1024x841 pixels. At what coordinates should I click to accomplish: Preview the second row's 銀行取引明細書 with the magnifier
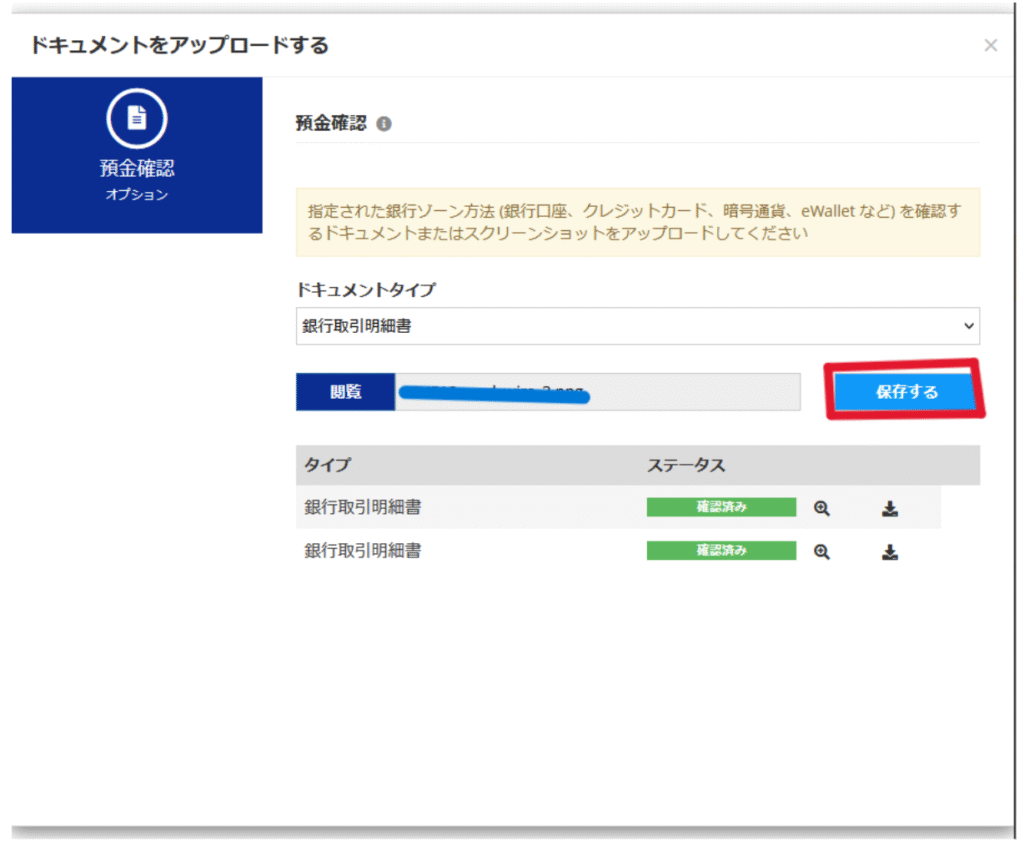tap(821, 551)
